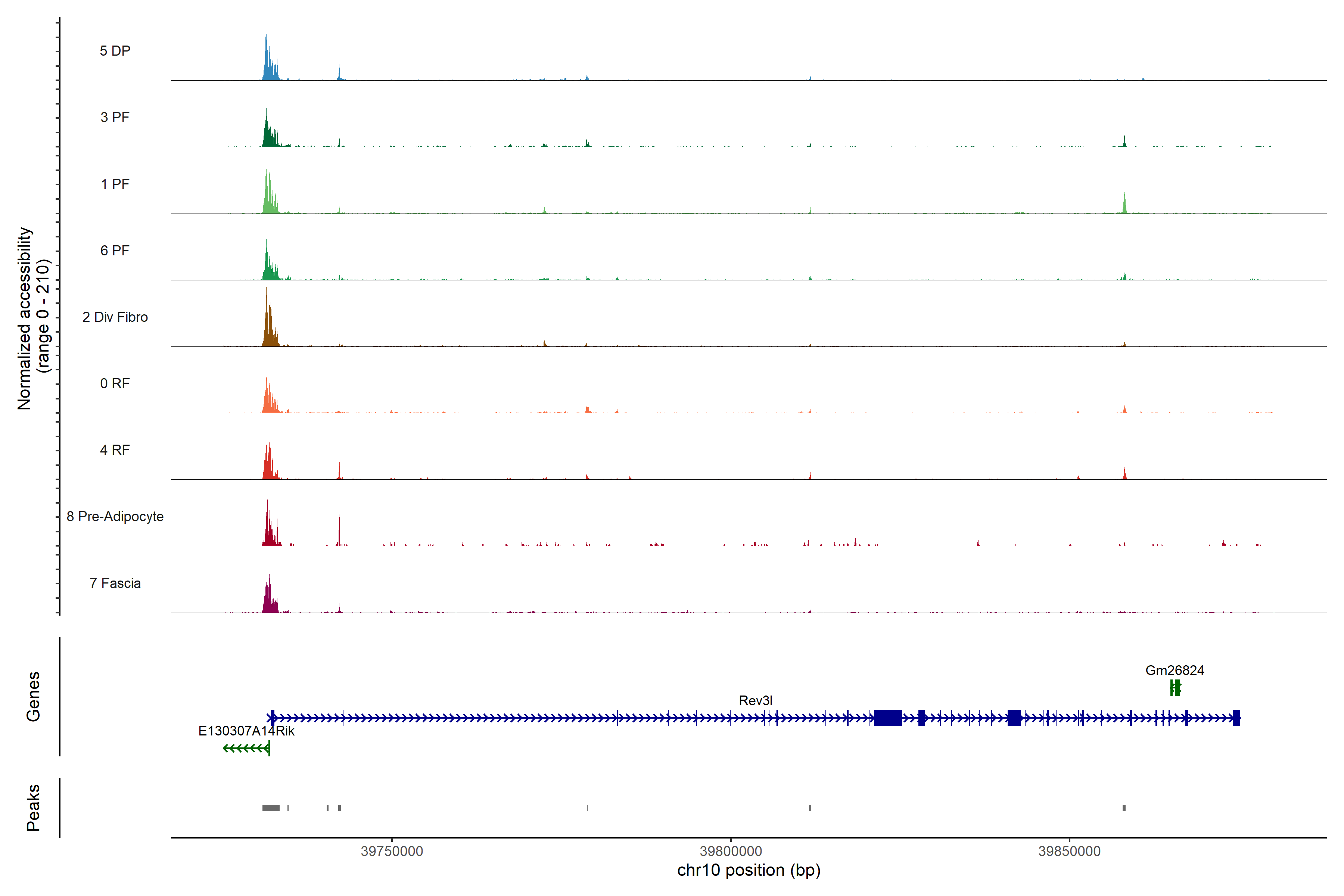The image size is (1344, 896).
Task: Click the 4 RF track label
Action: pyautogui.click(x=115, y=450)
